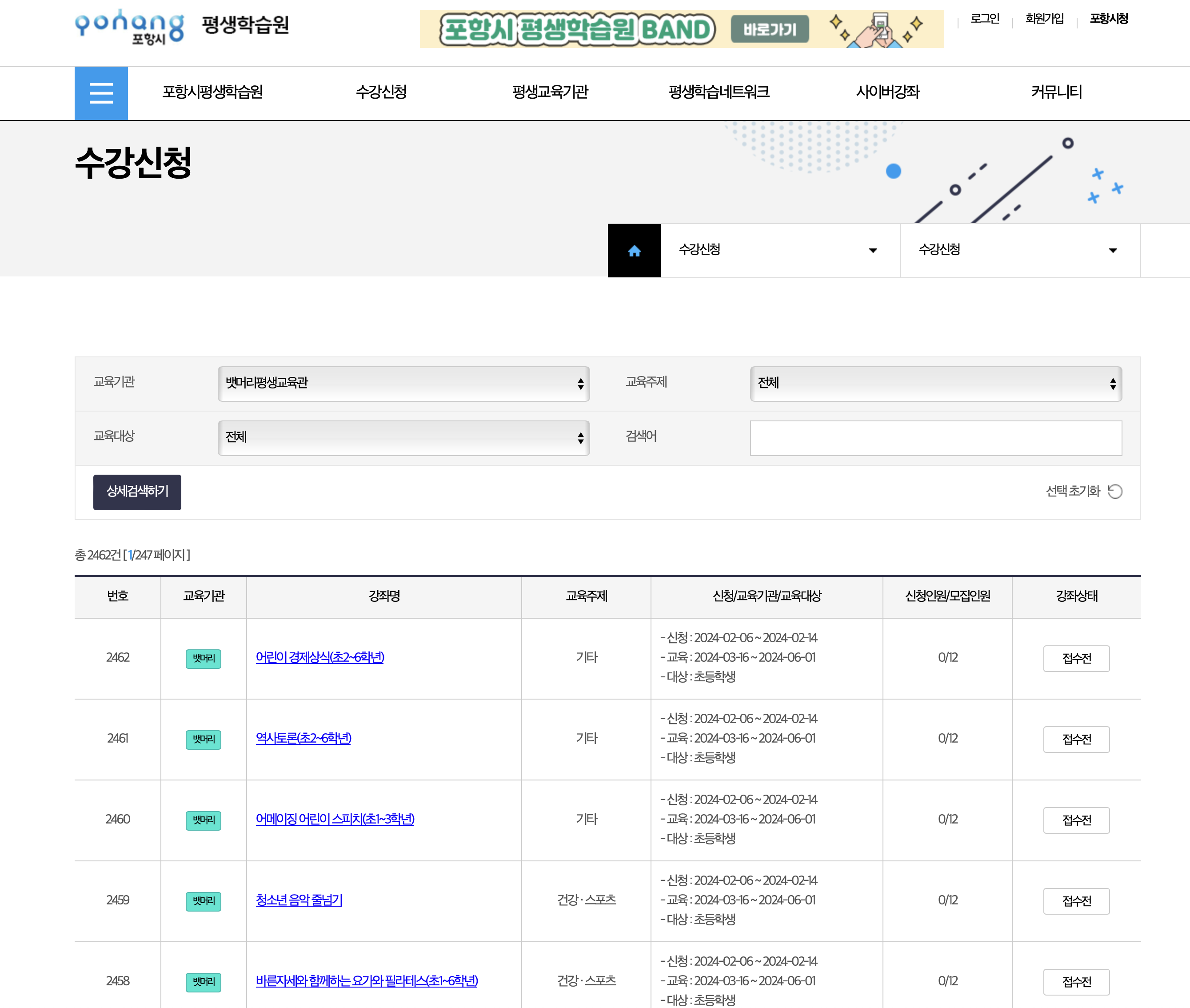1190x1008 pixels.
Task: Click the reset refresh icon
Action: [x=1114, y=492]
